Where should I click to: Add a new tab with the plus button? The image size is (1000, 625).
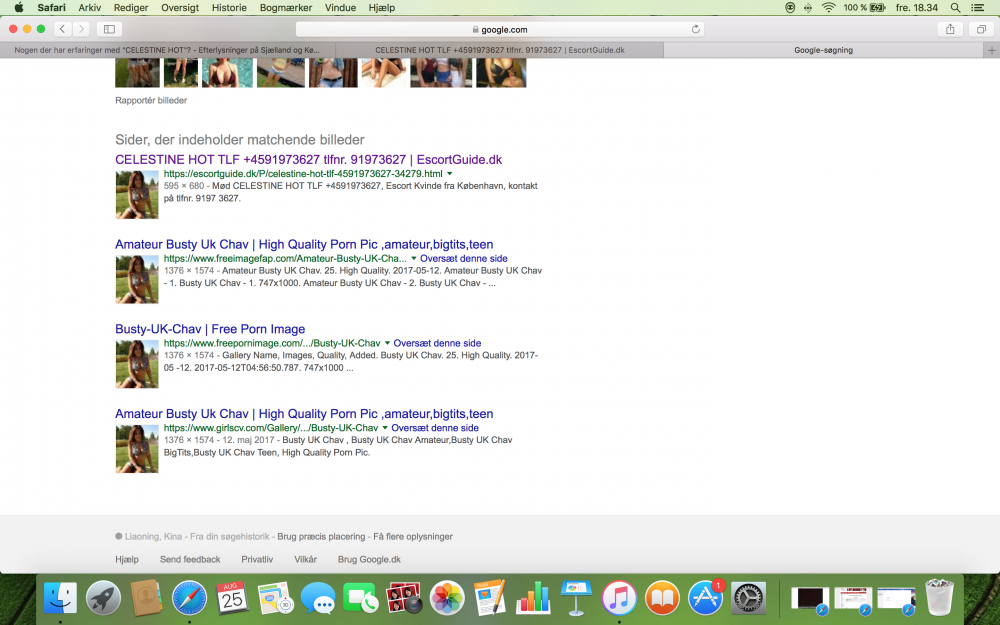991,50
